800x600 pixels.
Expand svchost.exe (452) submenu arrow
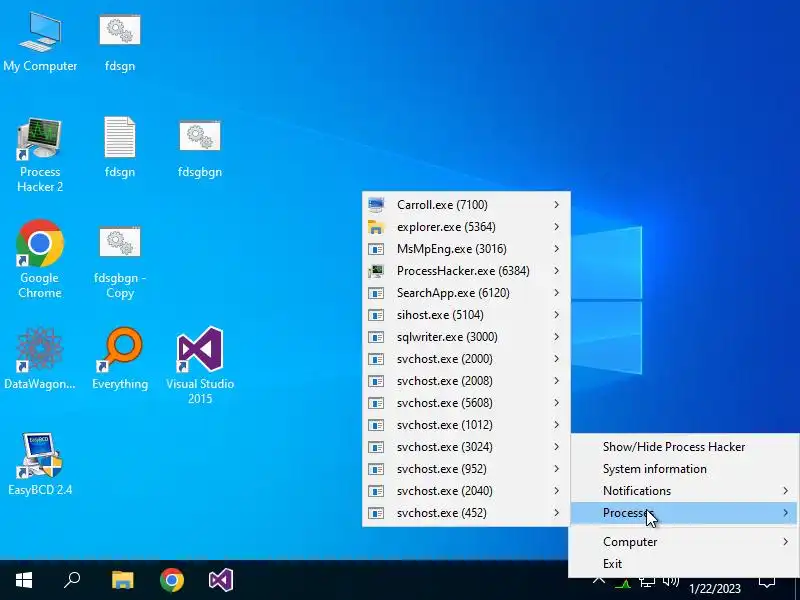[x=557, y=512]
